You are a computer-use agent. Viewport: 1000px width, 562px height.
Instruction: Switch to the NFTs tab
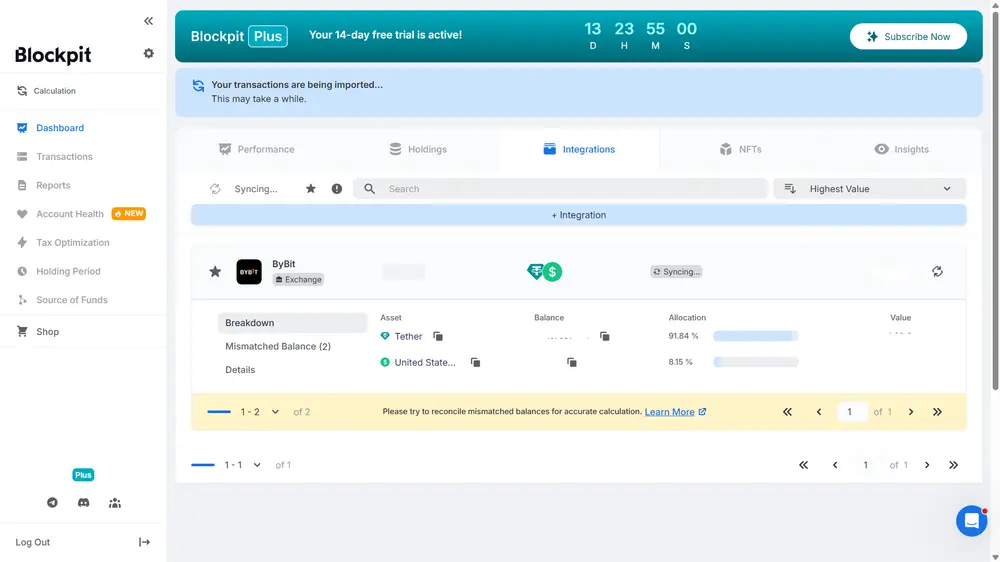[x=740, y=149]
